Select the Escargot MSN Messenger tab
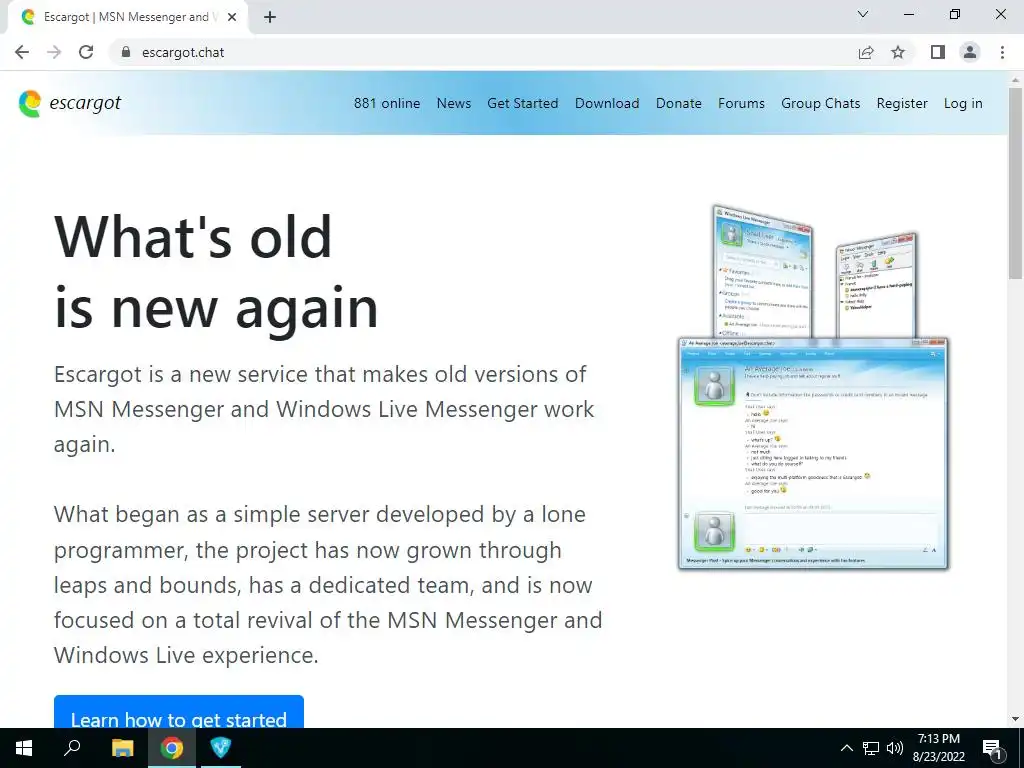 [x=129, y=18]
